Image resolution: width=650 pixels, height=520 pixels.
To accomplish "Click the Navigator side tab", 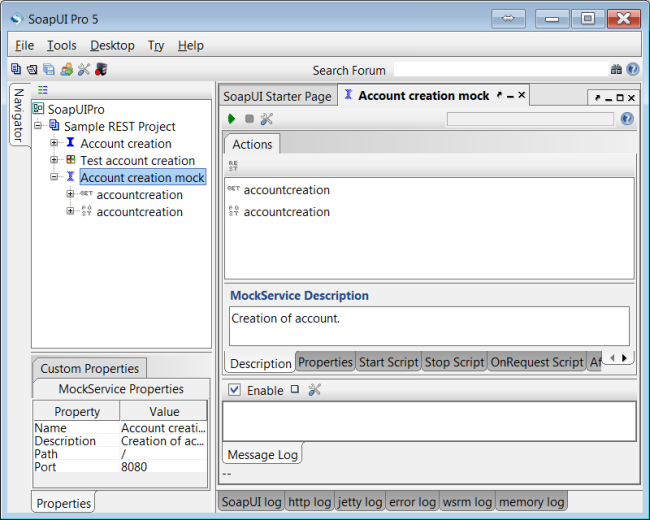I will pos(19,115).
